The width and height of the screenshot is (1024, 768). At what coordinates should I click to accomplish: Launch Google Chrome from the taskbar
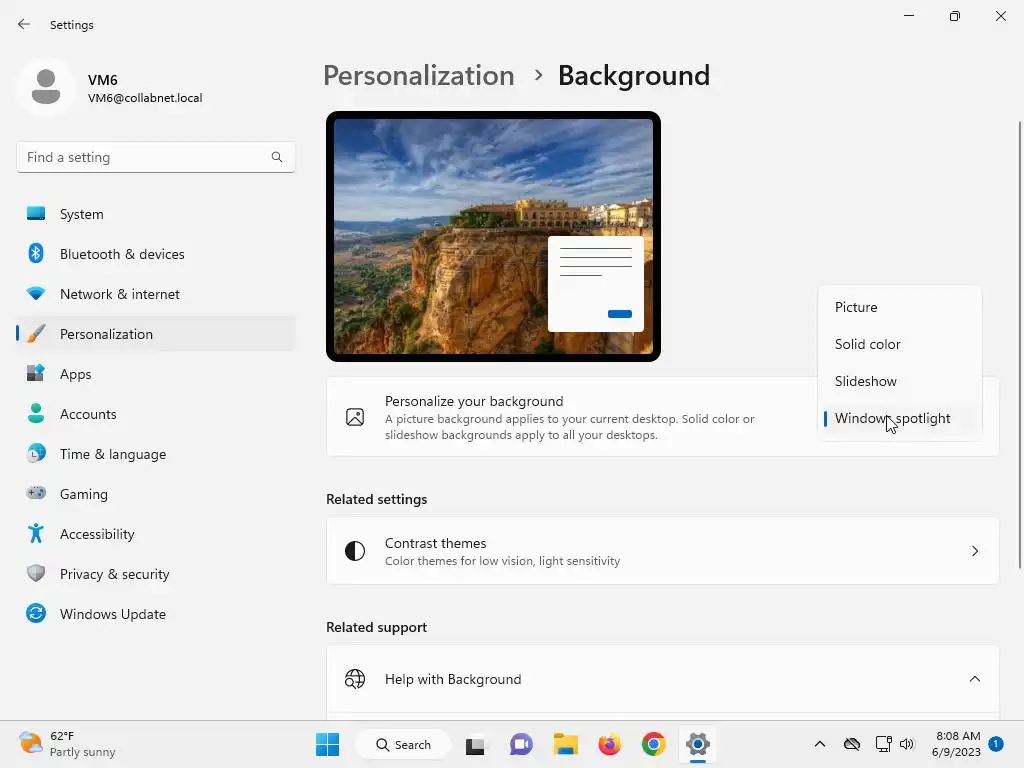point(654,744)
